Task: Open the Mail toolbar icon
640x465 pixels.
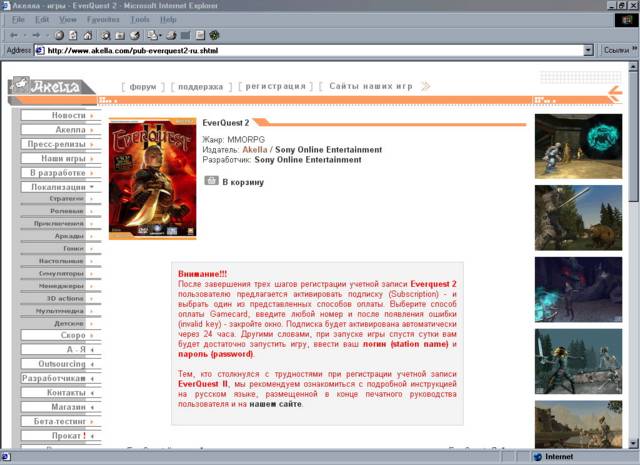Action: [x=152, y=36]
